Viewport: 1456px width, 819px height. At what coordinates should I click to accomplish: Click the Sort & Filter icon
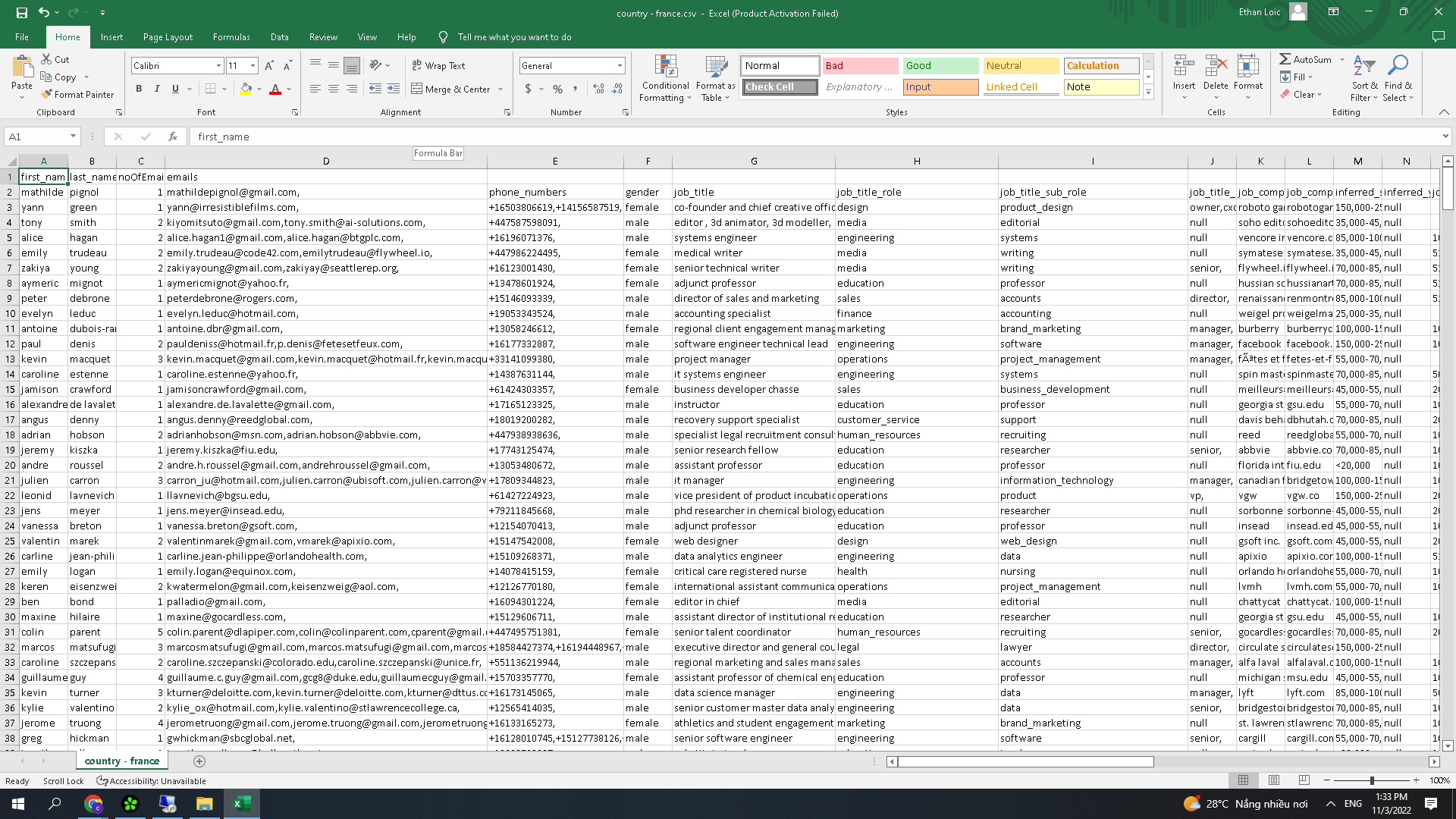[x=1364, y=67]
